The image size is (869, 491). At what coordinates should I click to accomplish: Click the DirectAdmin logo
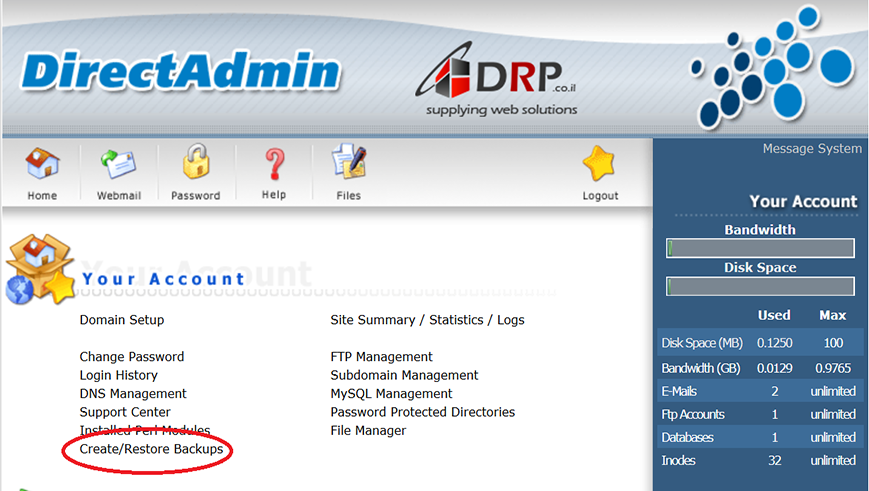[x=181, y=72]
